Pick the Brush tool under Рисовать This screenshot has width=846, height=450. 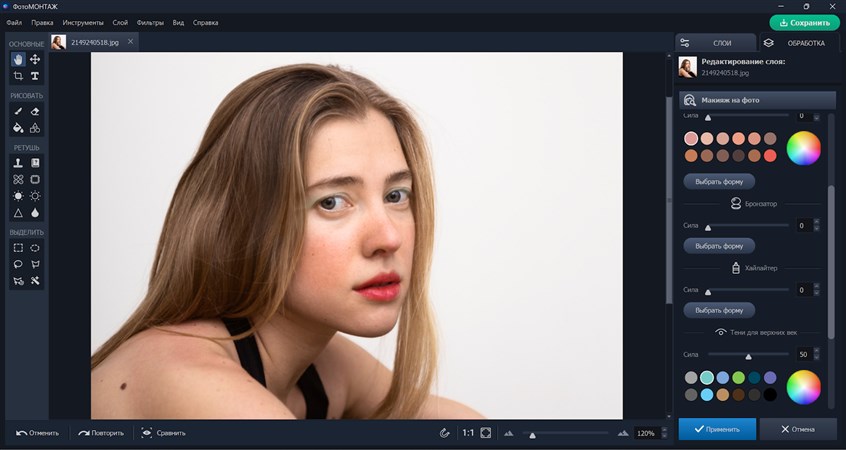[18, 112]
